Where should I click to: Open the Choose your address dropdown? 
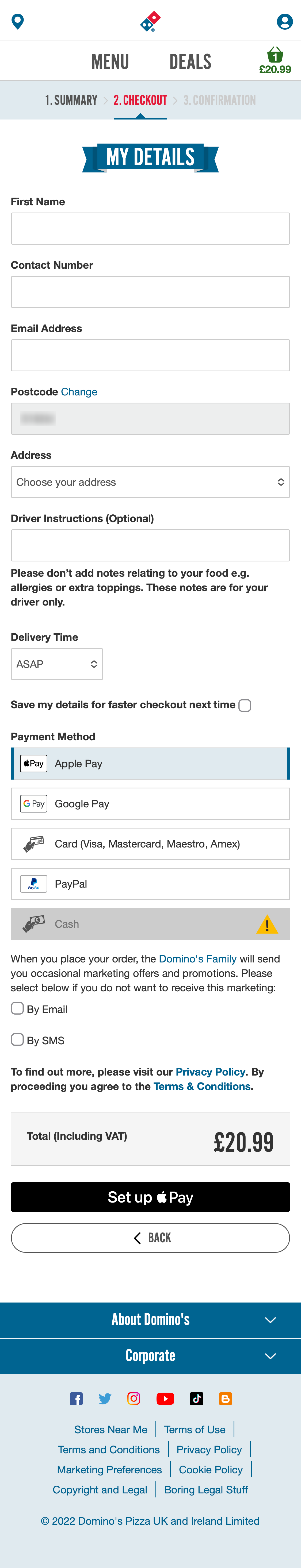150,481
